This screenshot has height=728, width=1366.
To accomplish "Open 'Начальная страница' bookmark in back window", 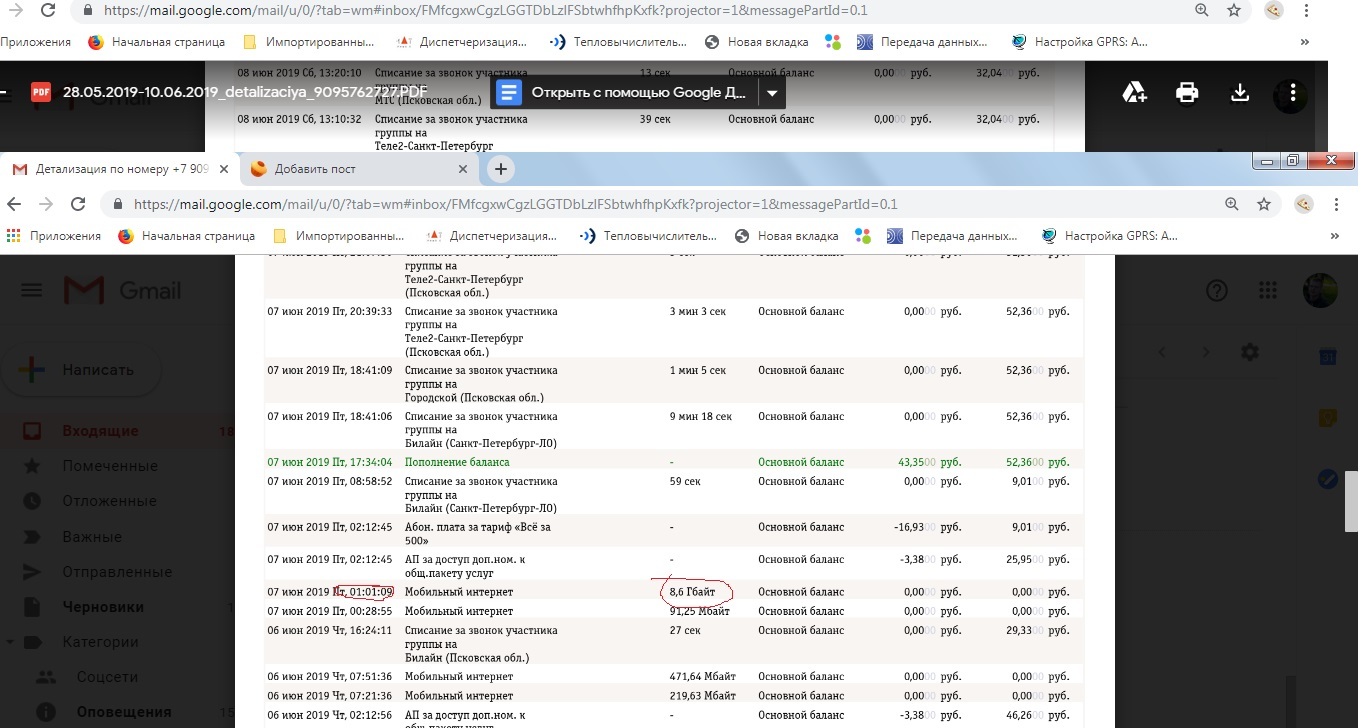I will click(x=158, y=42).
